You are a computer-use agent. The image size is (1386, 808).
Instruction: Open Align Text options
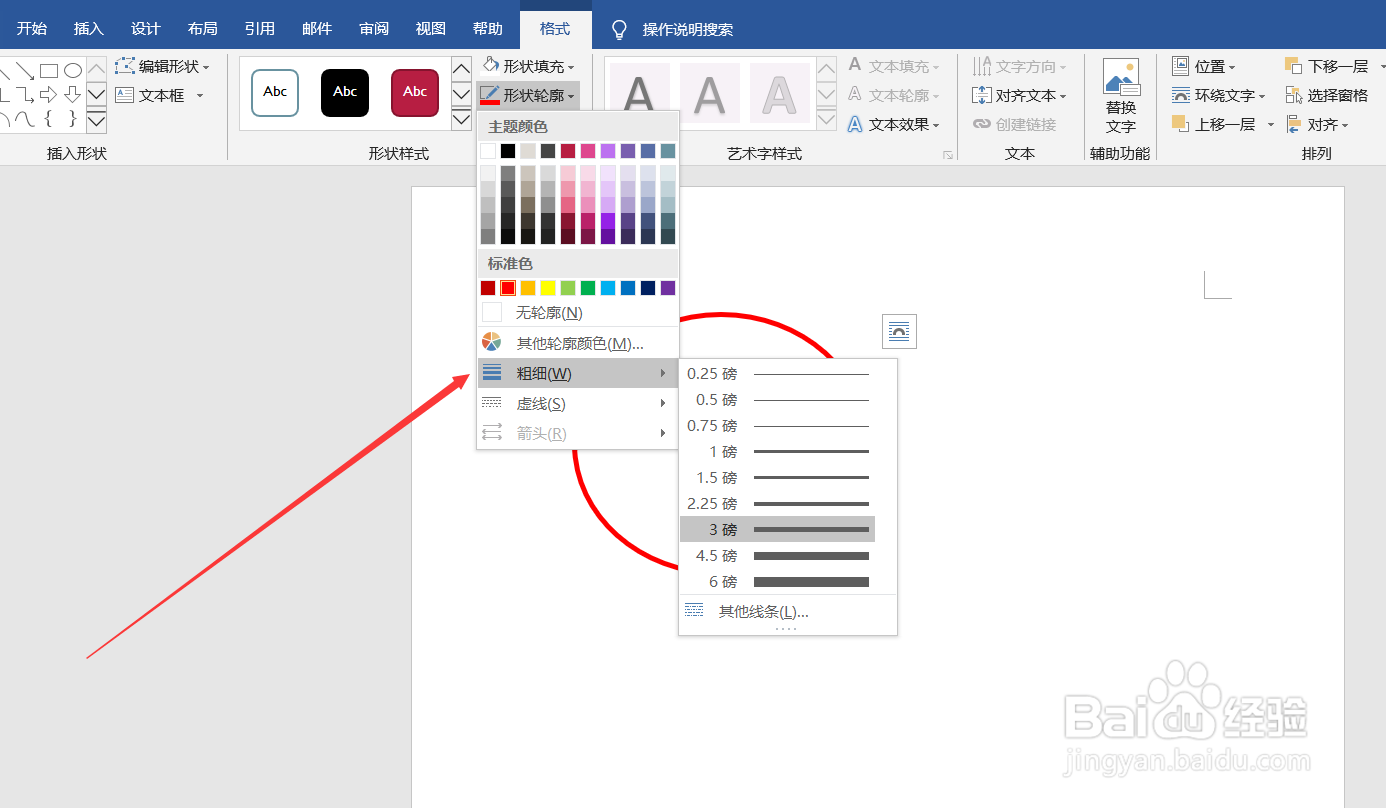1019,95
